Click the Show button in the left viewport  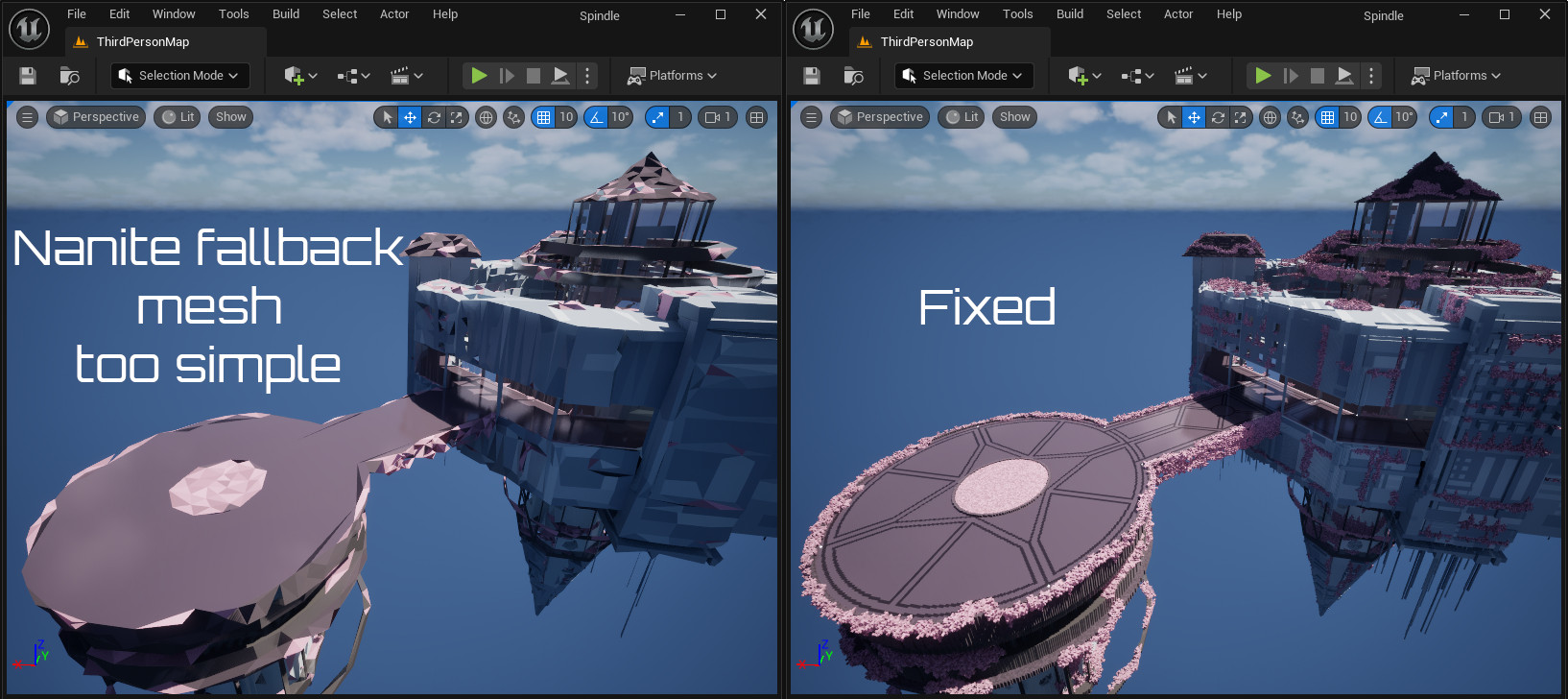point(230,117)
